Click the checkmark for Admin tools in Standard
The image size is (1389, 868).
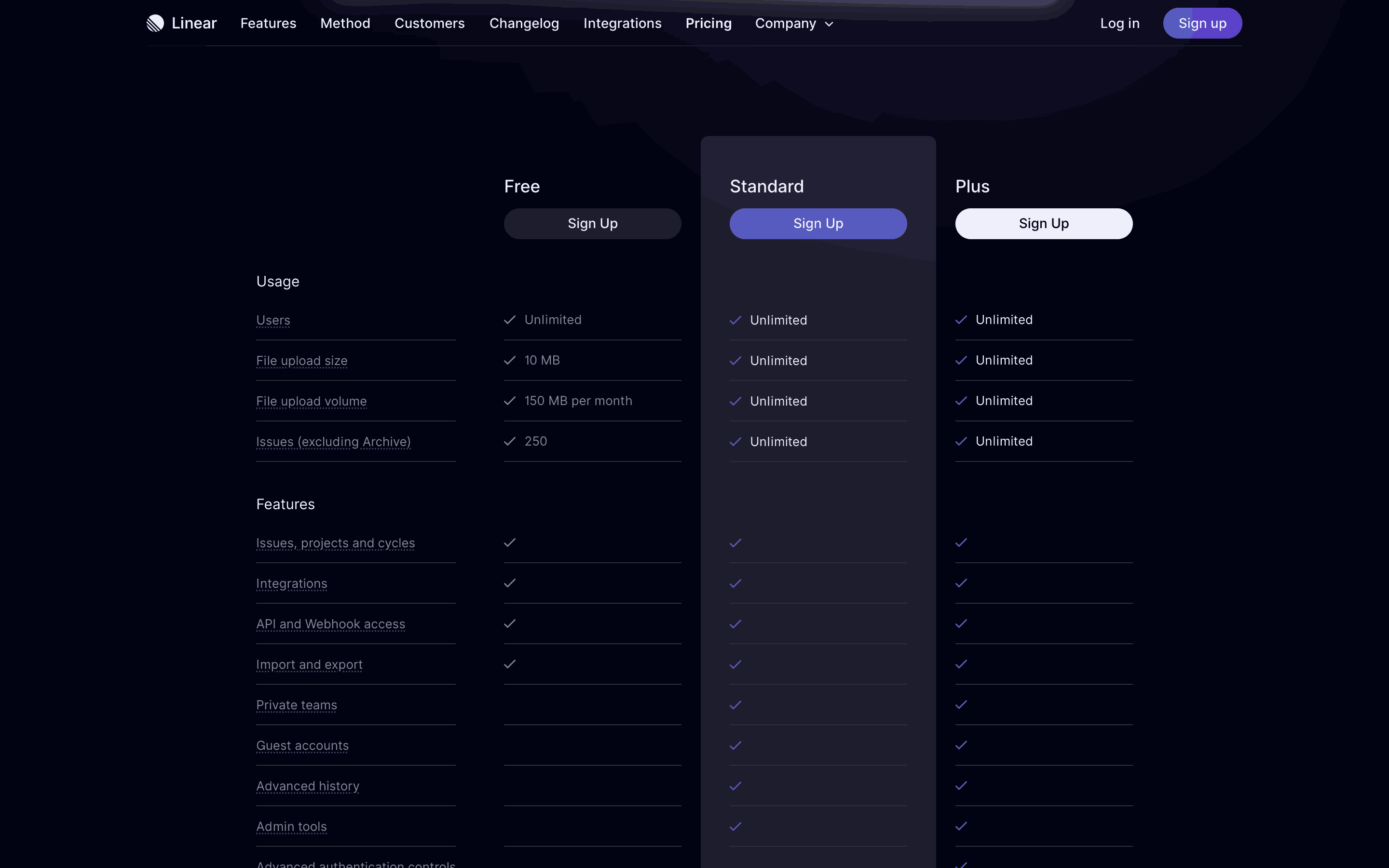tap(735, 826)
